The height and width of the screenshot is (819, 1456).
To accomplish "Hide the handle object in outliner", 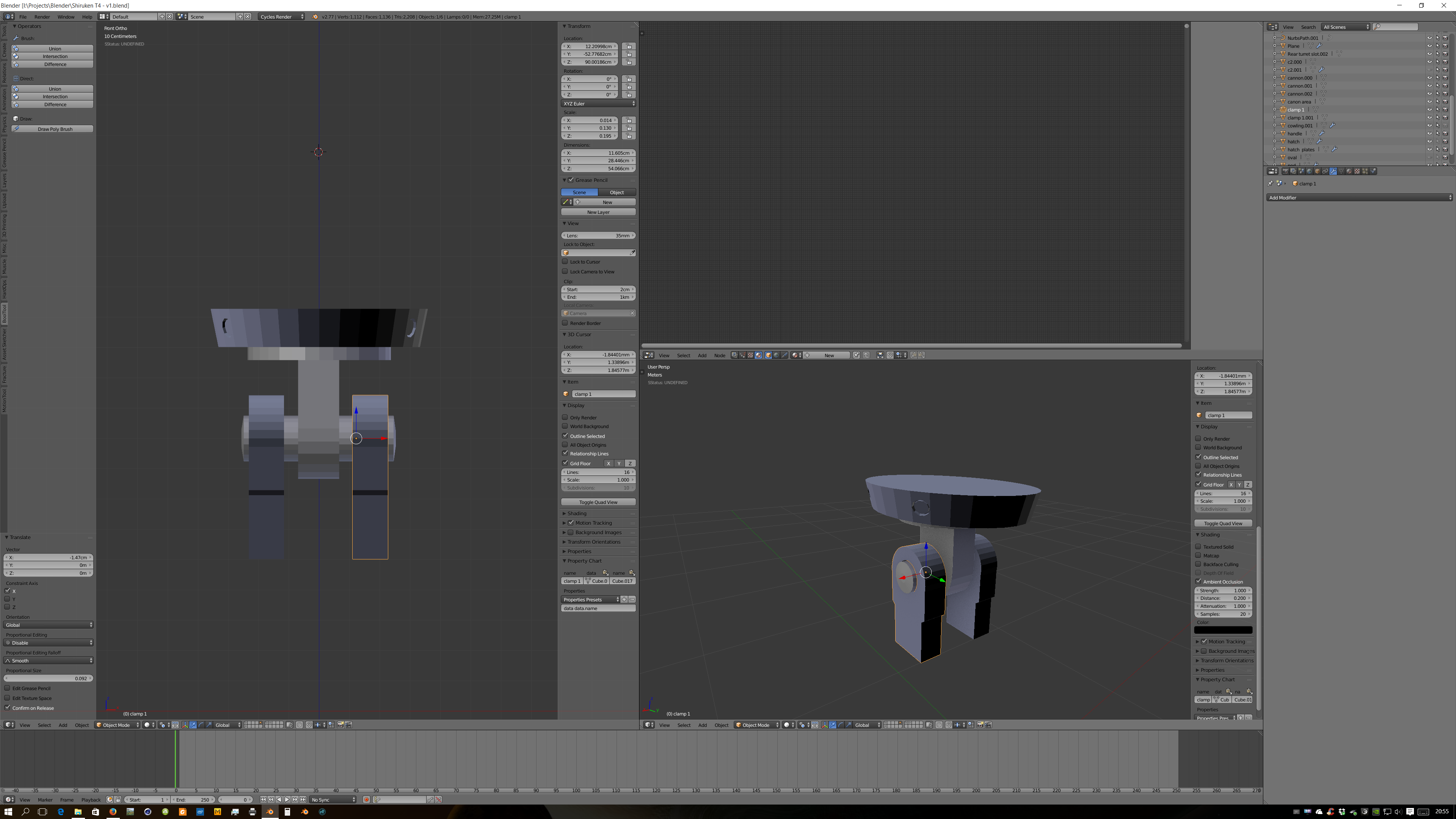I will pos(1429,133).
